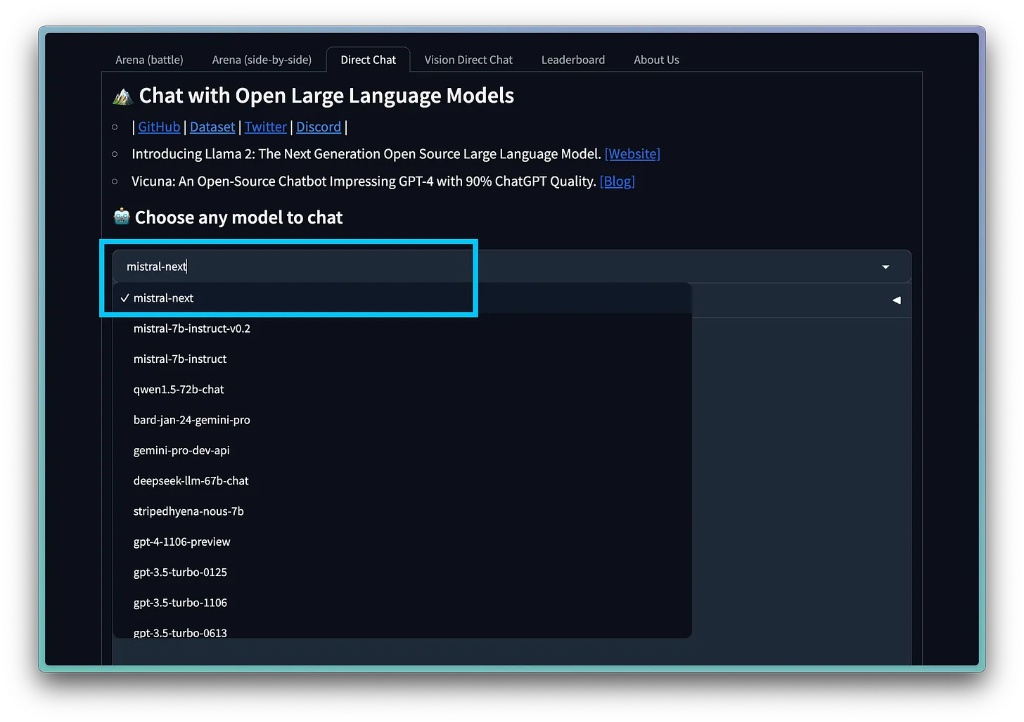Choose the bard-jan-24-gemini-pro model
Screen dimensions: 1024x722
[x=192, y=420]
